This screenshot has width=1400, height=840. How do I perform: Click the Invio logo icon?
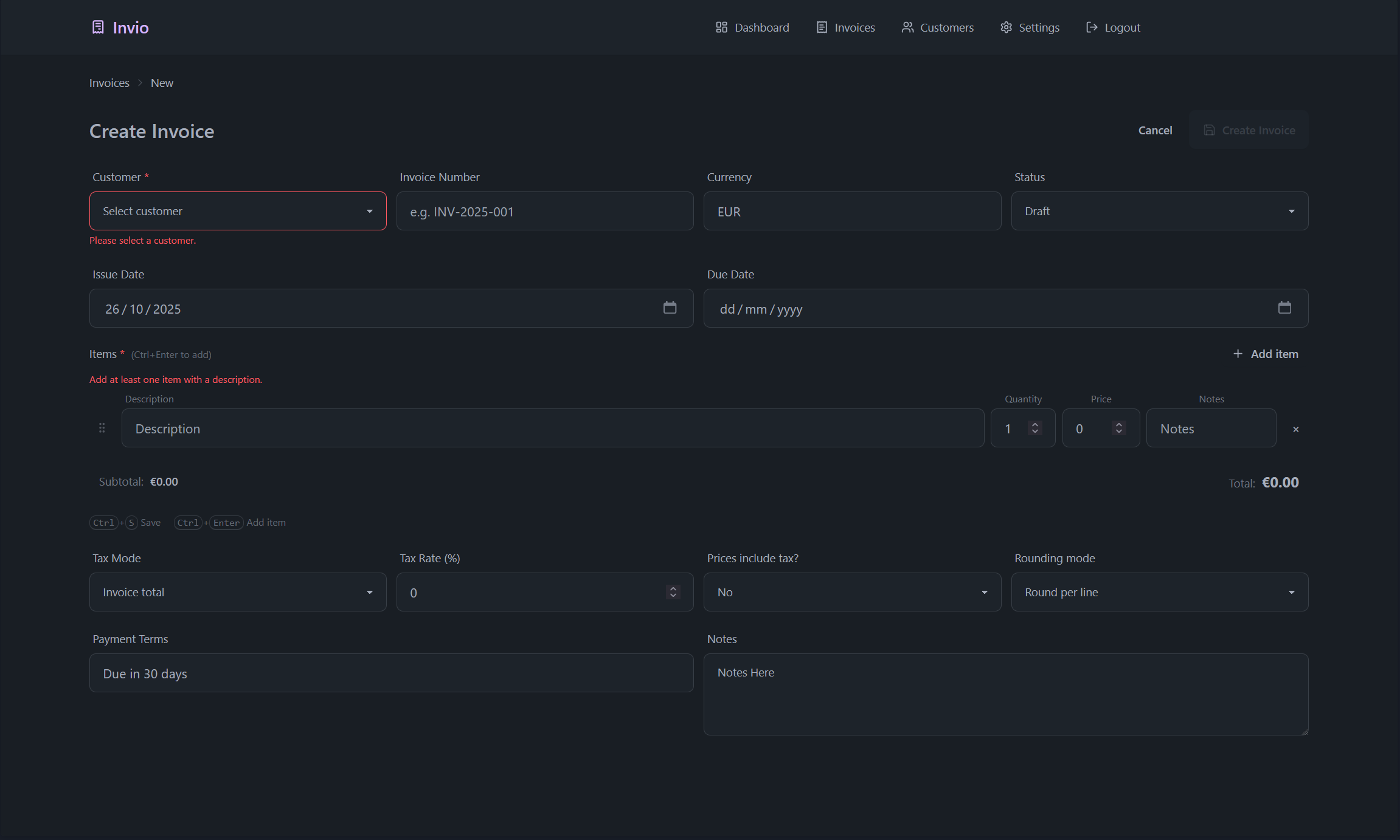tap(98, 27)
